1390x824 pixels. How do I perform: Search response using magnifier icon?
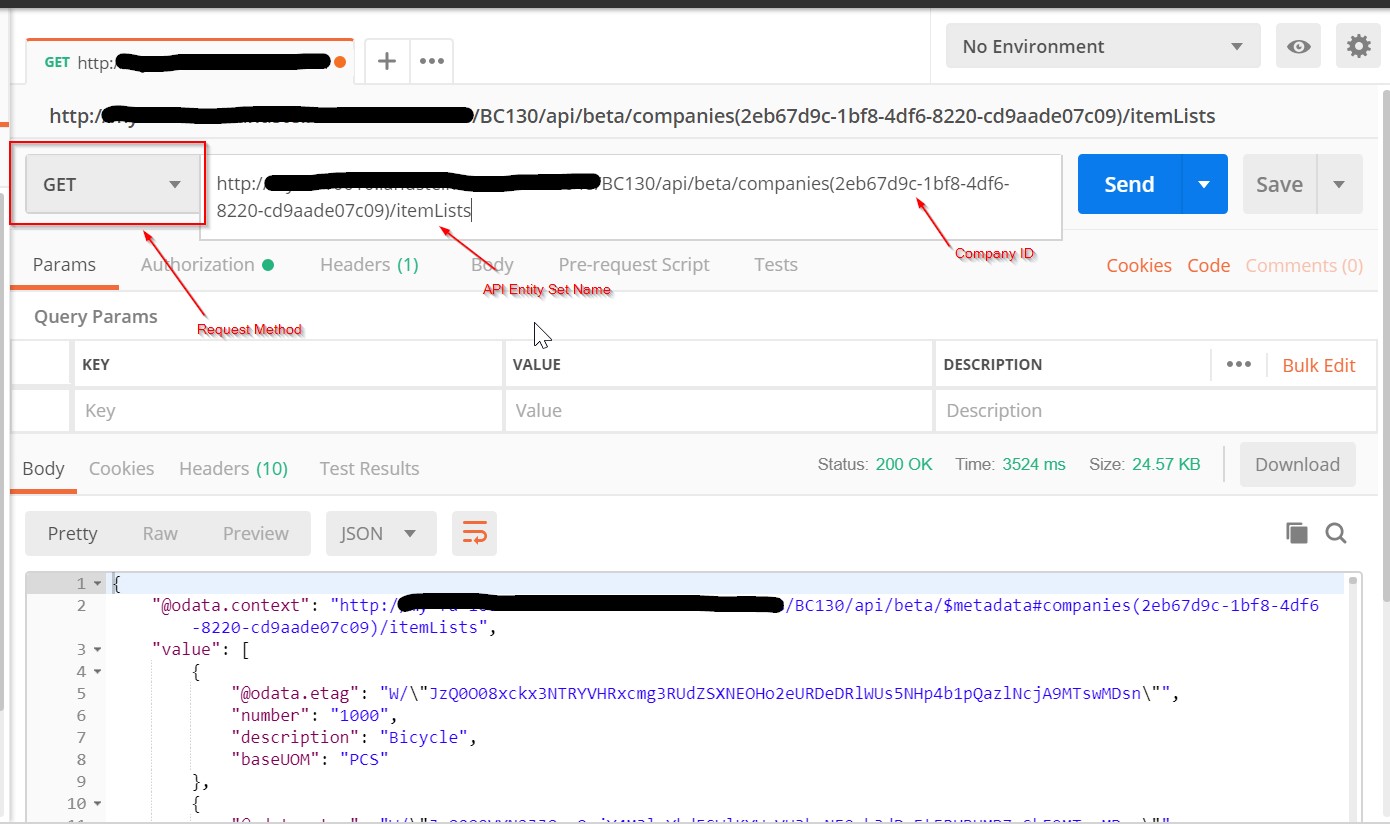(1336, 533)
